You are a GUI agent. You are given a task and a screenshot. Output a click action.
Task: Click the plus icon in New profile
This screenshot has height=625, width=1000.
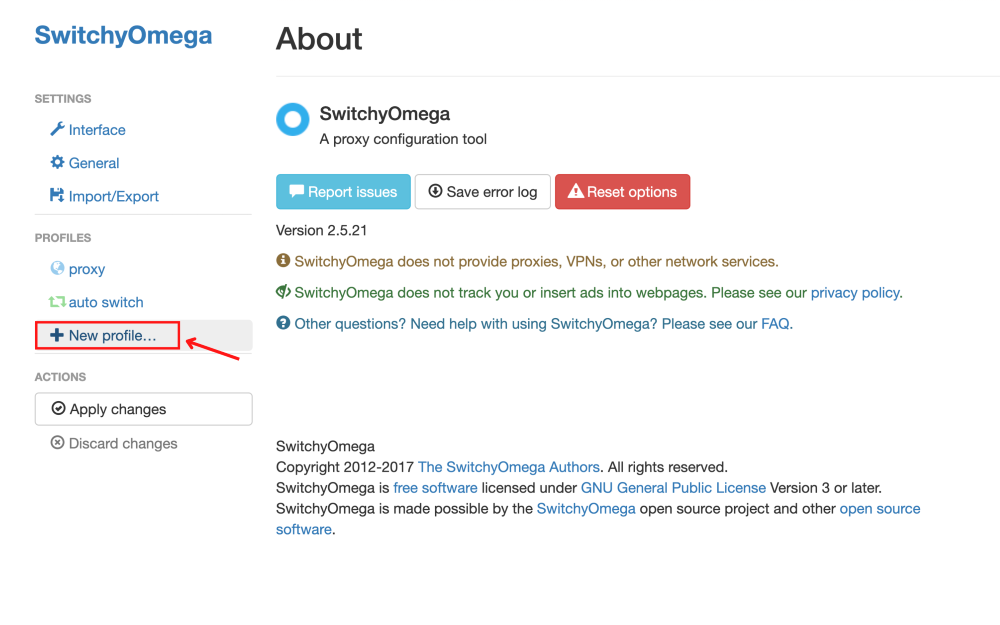point(55,335)
